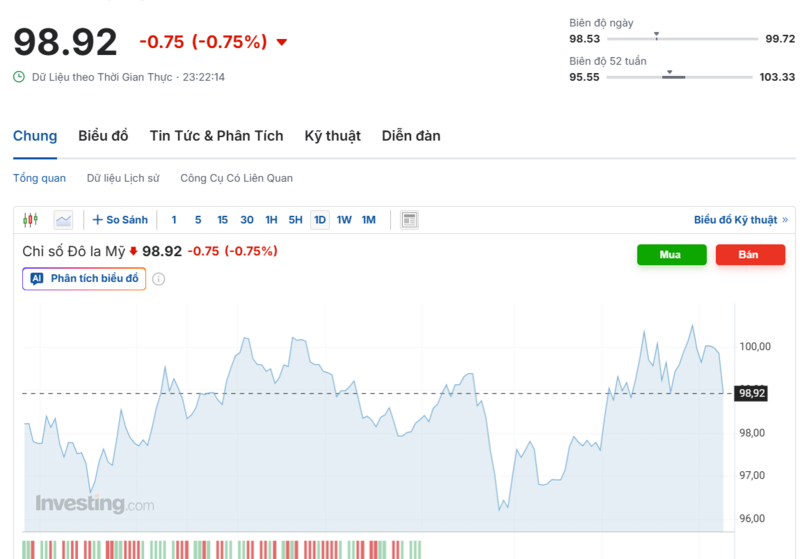This screenshot has width=800, height=559.
Task: Click the Biên độ 52 tuần range slider
Action: (680, 77)
